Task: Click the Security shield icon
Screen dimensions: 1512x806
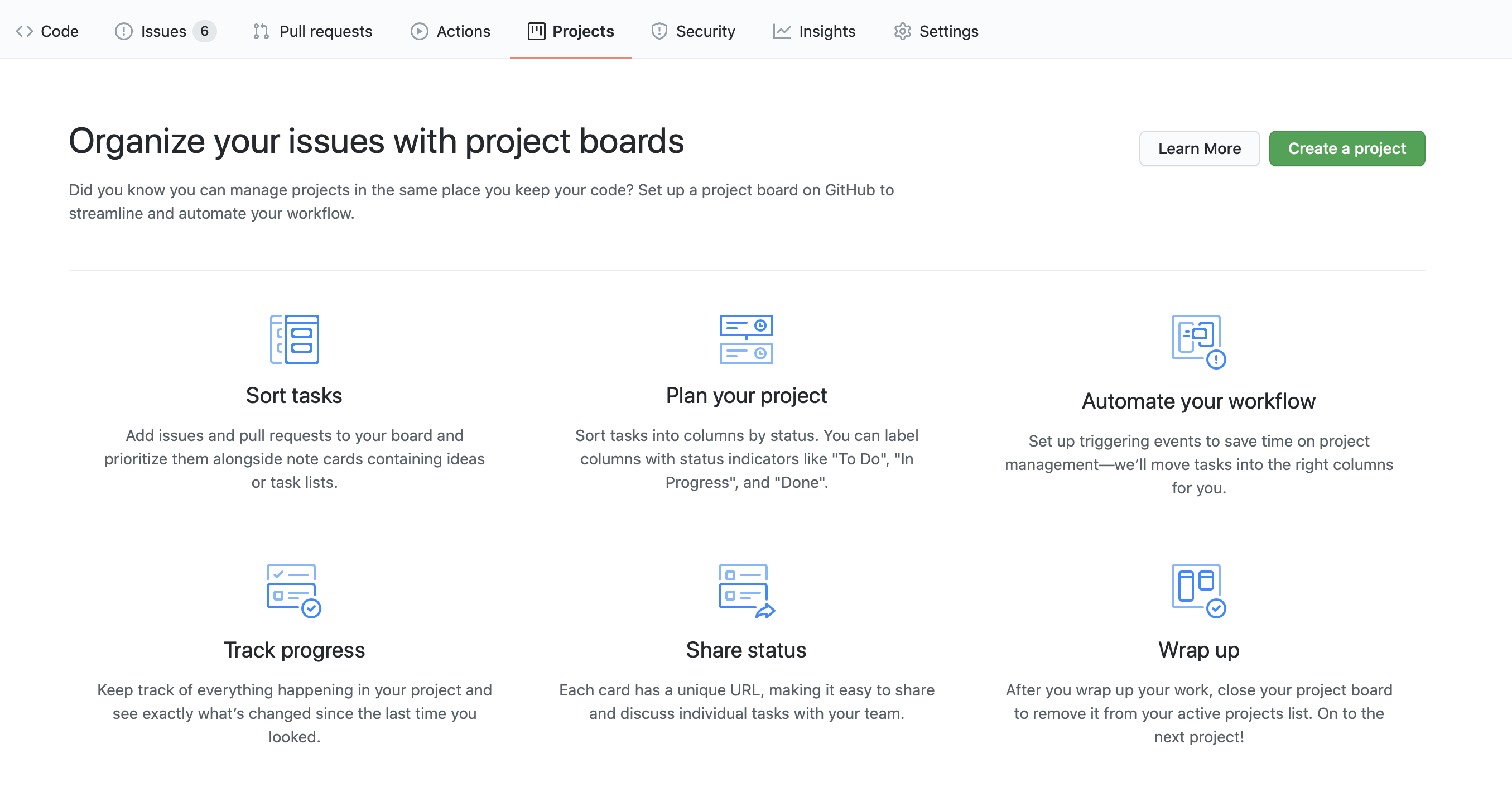Action: coord(659,31)
